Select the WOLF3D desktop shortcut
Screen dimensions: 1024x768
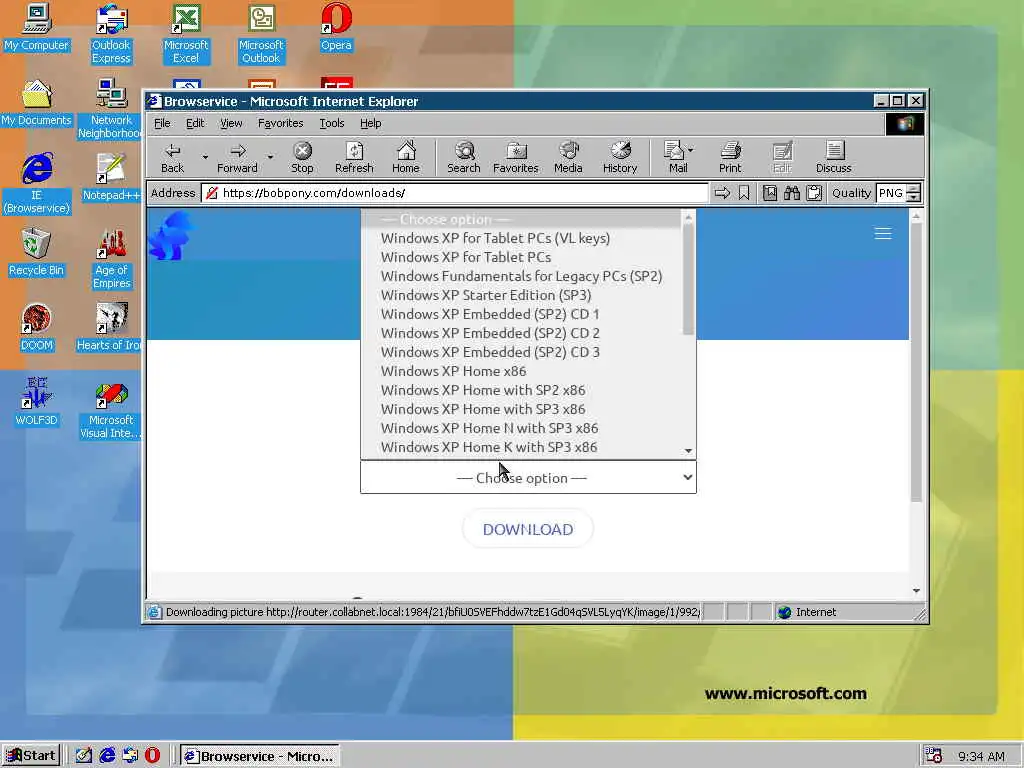tap(36, 402)
